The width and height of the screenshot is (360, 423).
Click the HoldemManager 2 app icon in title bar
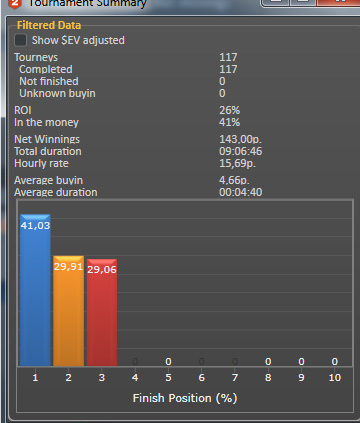point(15,3)
